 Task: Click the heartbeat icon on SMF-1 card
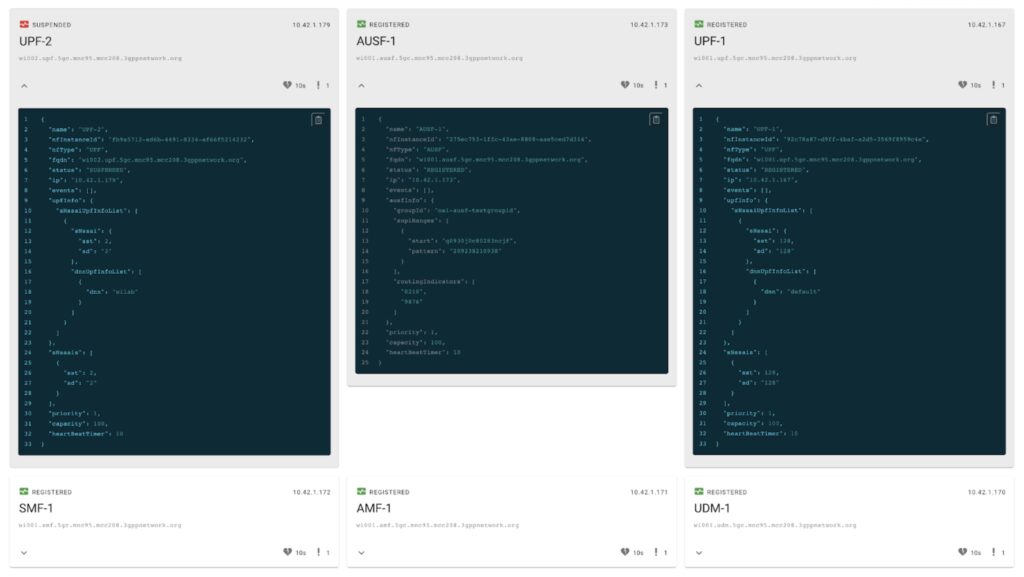287,552
